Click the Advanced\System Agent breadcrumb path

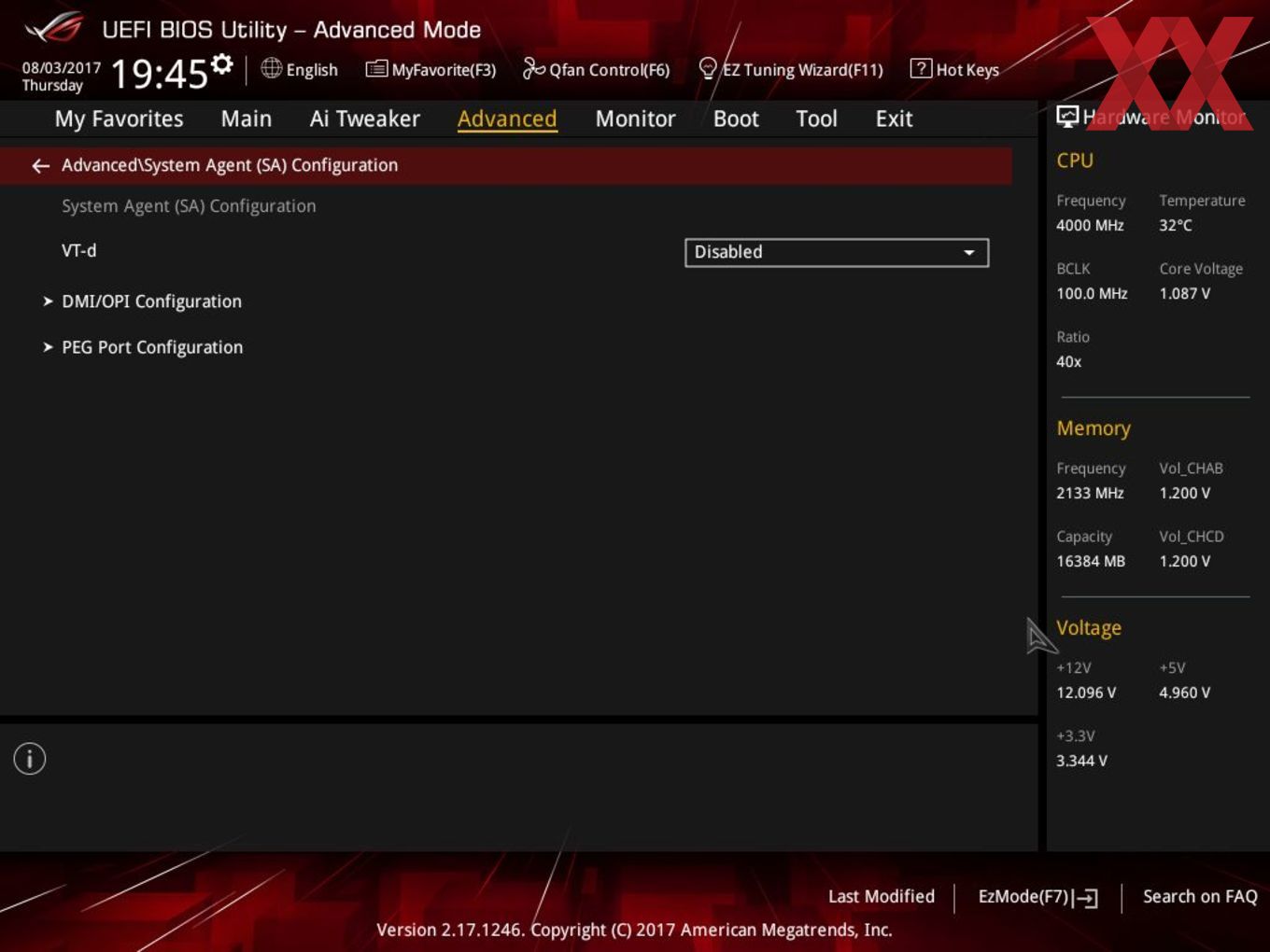230,165
